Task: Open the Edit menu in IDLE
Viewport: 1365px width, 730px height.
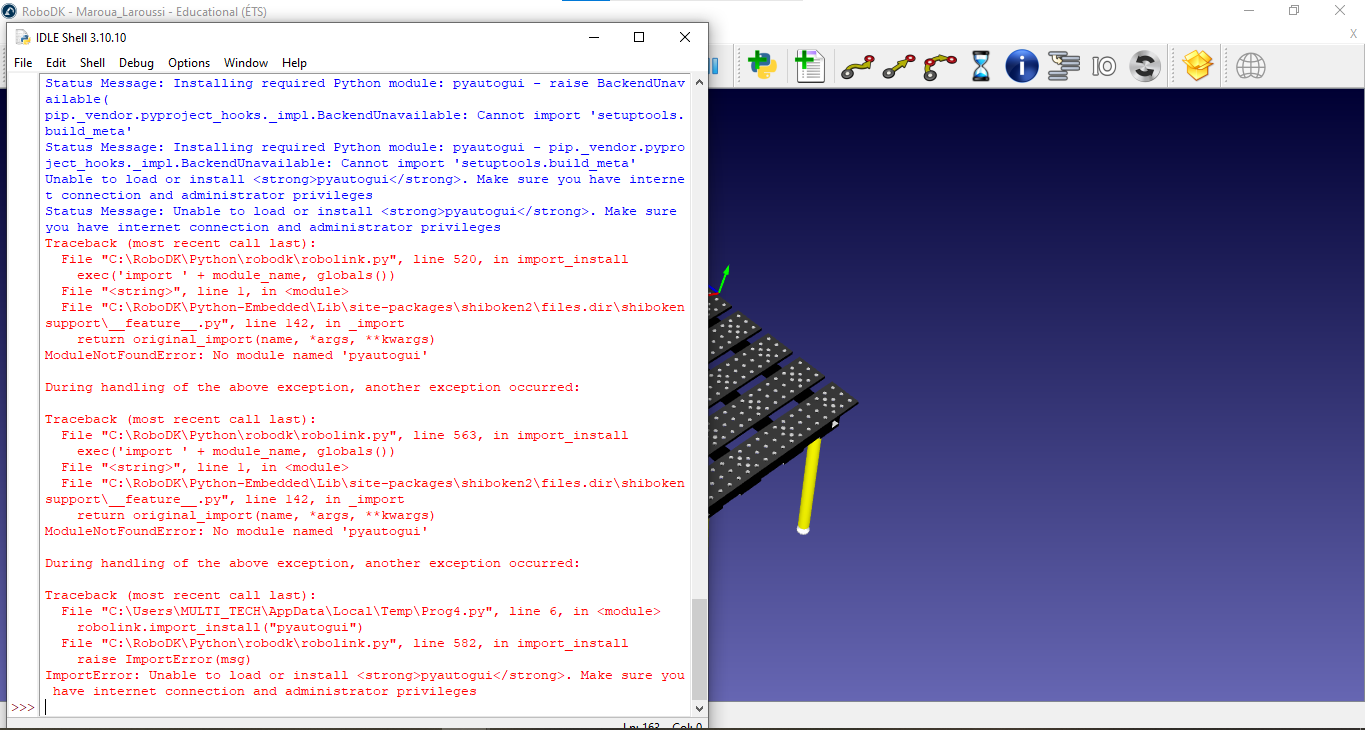Action: pyautogui.click(x=56, y=63)
